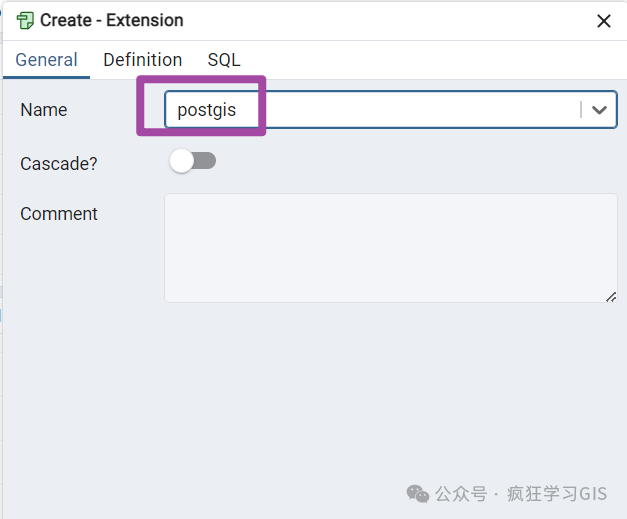Viewport: 627px width, 519px height.
Task: Click the empty space right of postgis in Name box
Action: click(420, 110)
